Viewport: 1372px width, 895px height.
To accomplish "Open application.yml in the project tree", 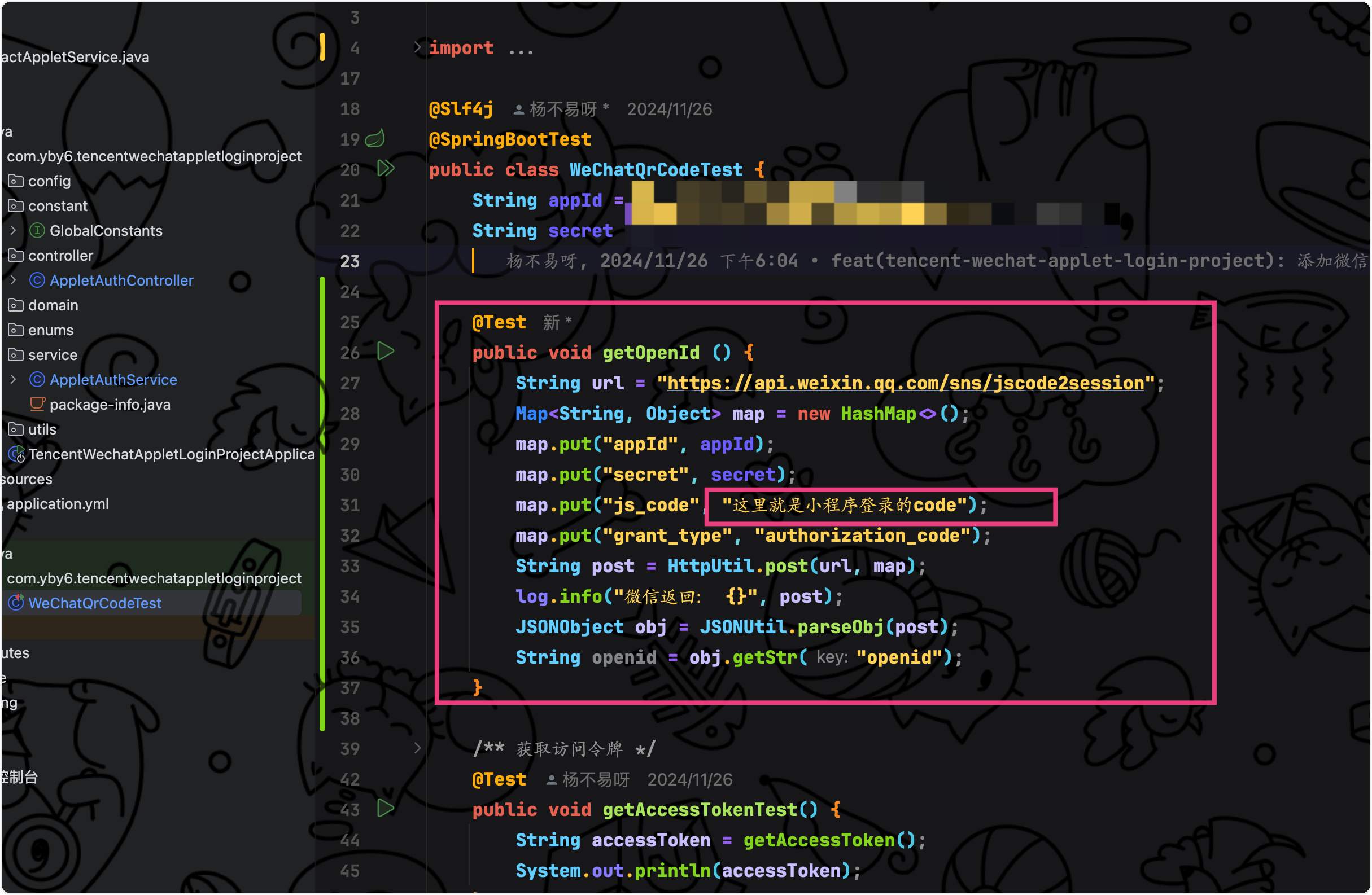I will 58,504.
